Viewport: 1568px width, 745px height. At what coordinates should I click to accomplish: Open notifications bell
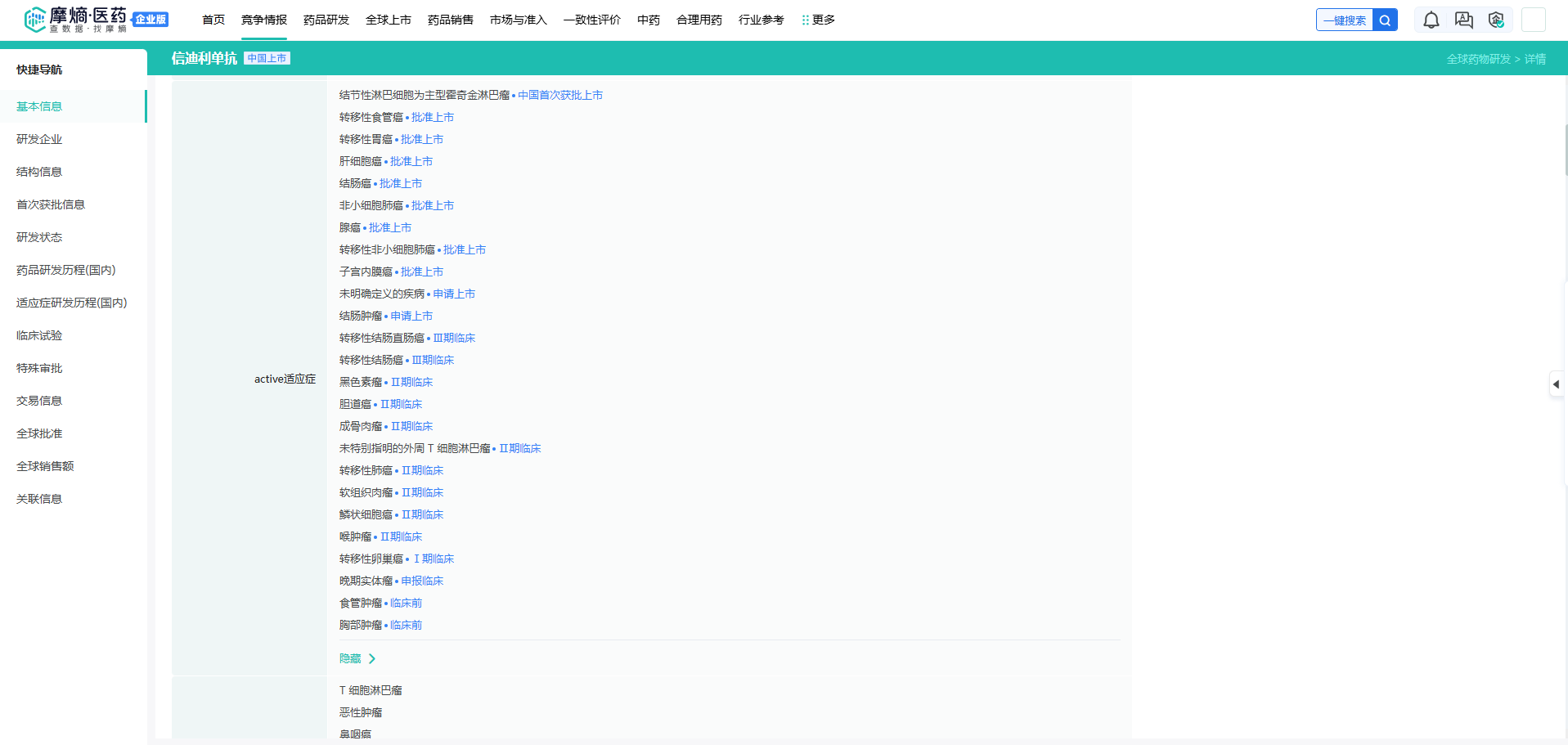point(1431,20)
